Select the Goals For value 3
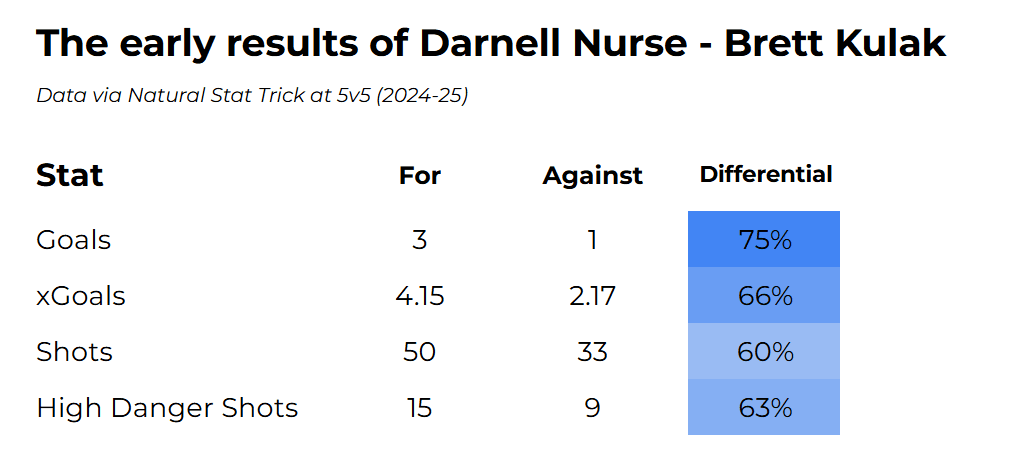Image resolution: width=1024 pixels, height=459 pixels. point(420,240)
